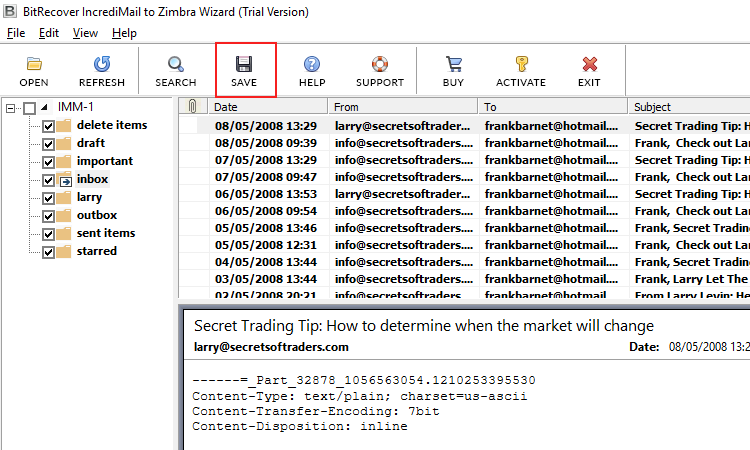Select the draft folder label

91,143
